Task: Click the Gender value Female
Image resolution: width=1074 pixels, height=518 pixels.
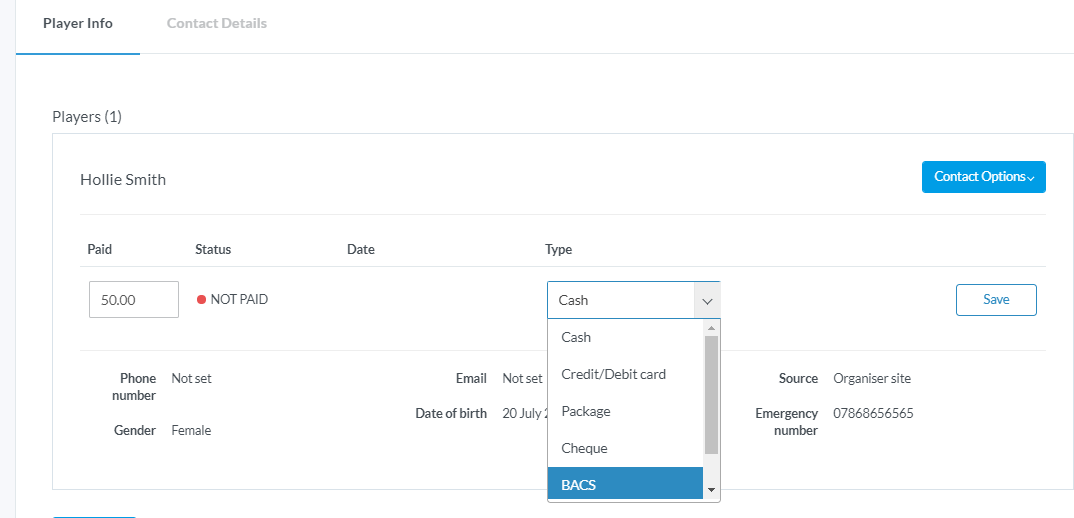Action: coord(191,430)
